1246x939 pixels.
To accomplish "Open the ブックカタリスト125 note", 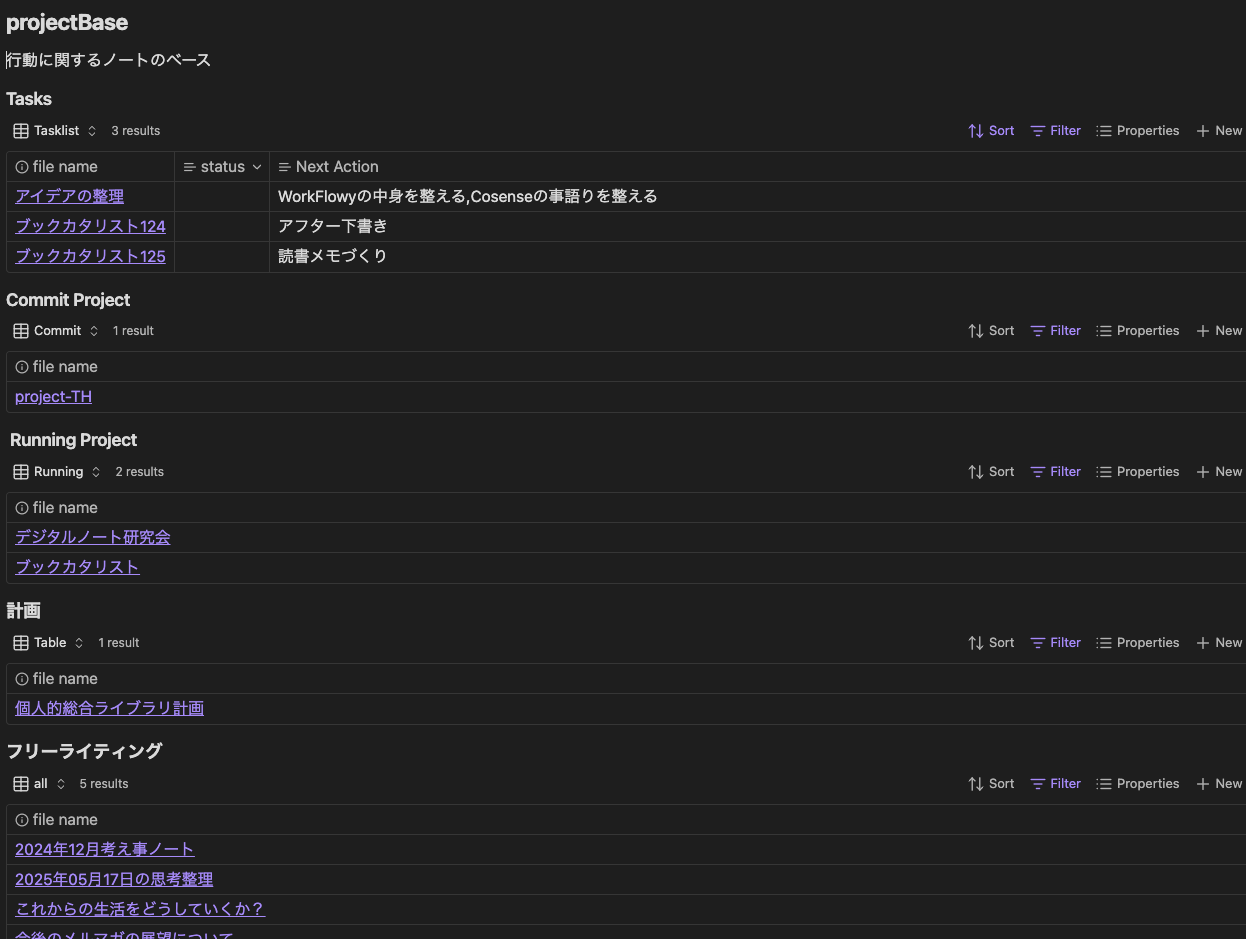I will click(90, 257).
